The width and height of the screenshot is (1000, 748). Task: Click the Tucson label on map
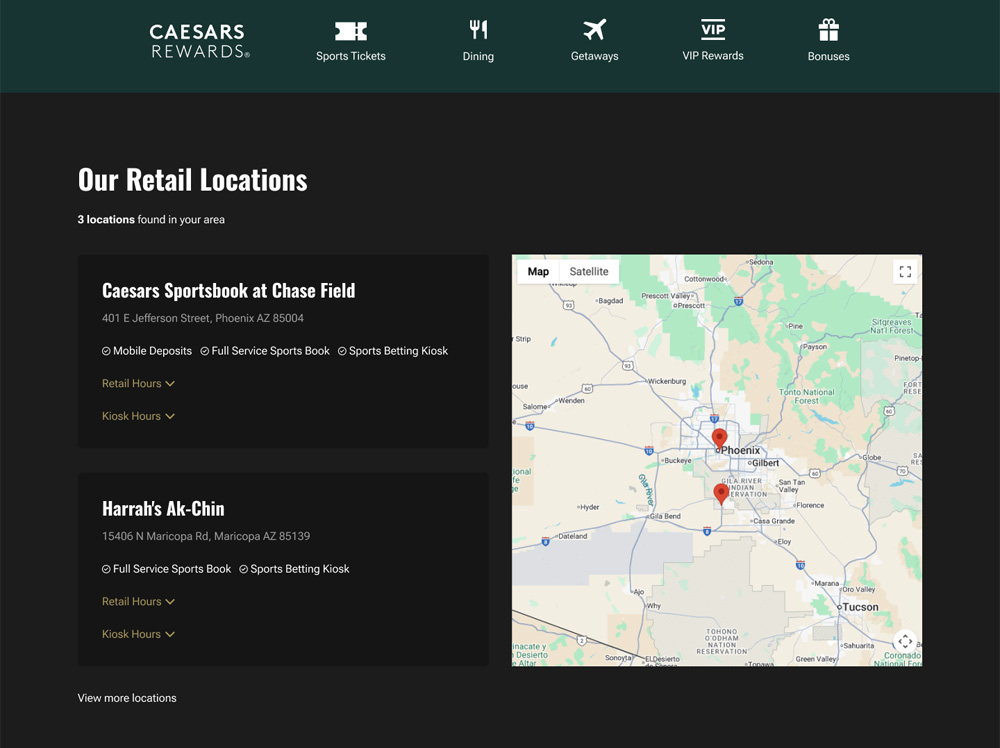pos(860,607)
